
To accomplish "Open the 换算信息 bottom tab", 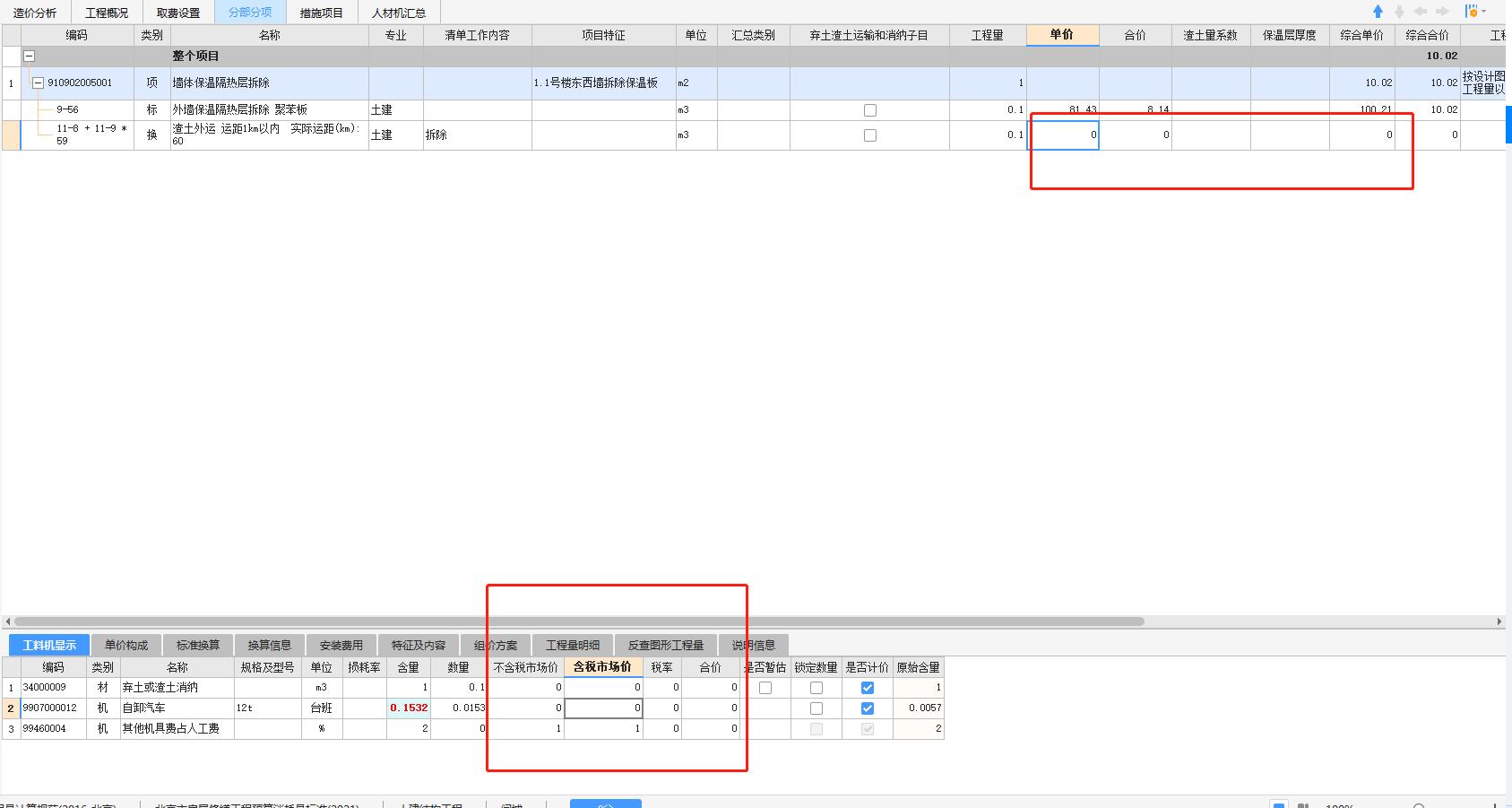I will pyautogui.click(x=270, y=645).
